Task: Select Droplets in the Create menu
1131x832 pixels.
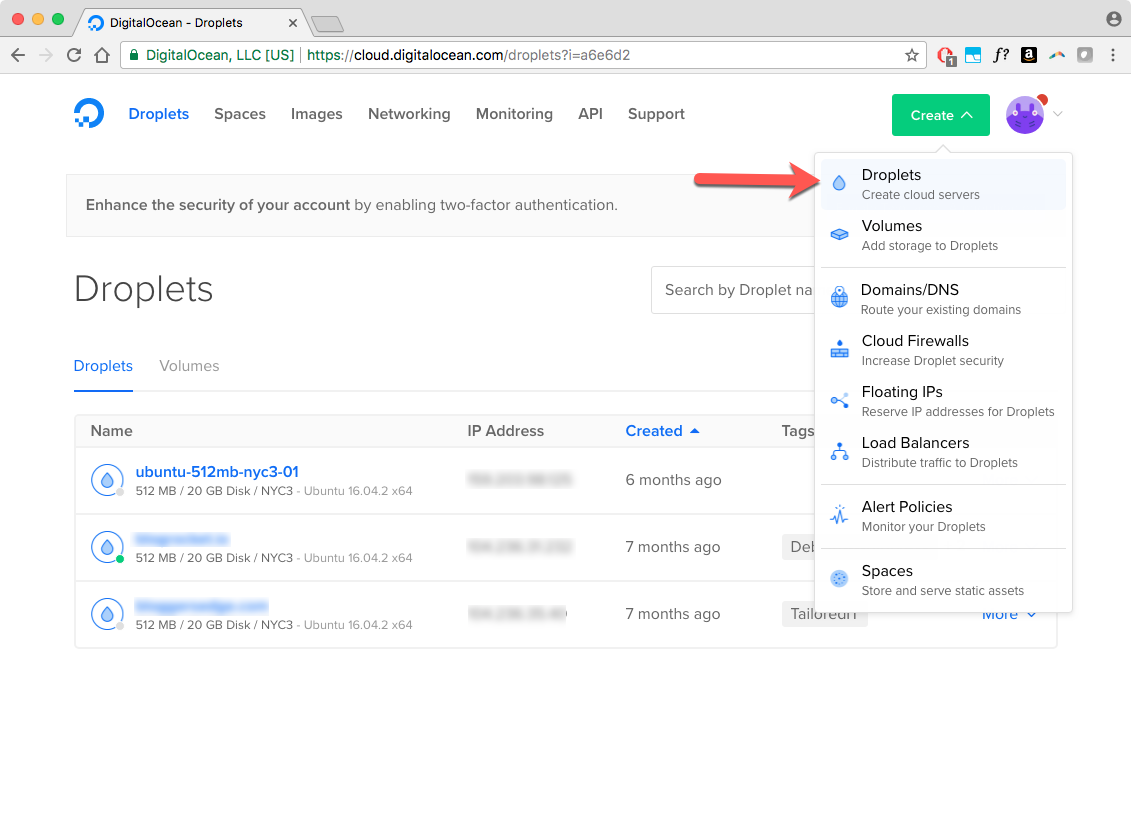Action: pos(943,184)
